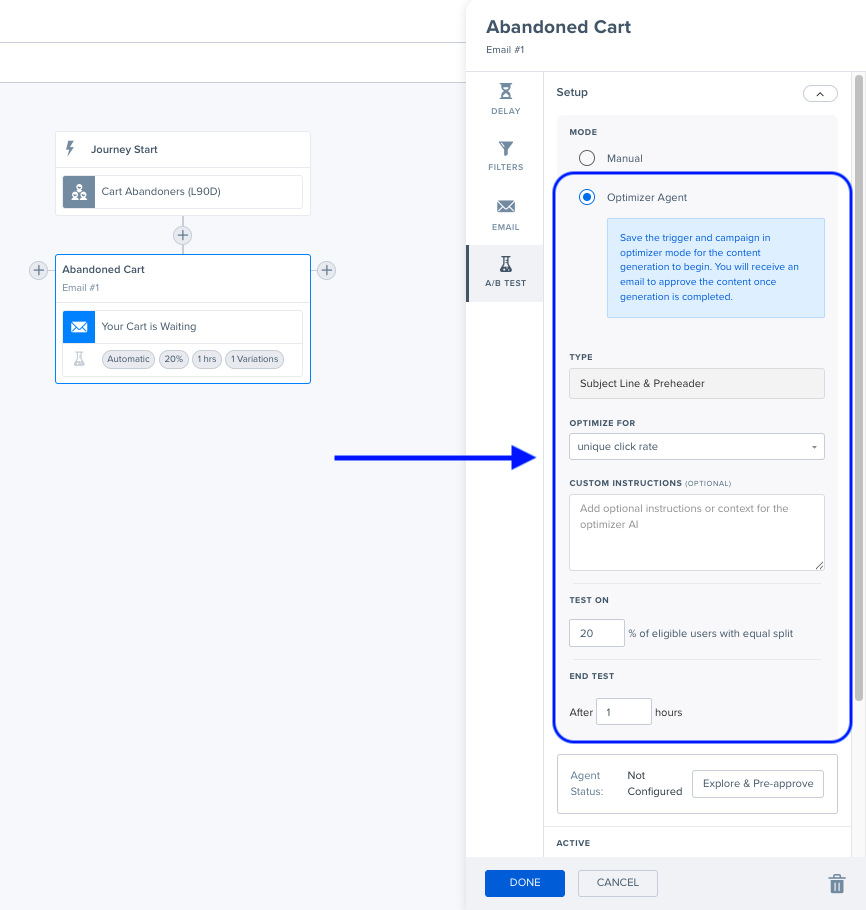Click the Cart Abandoners segment icon
Screen dimensions: 866x910
79,192
